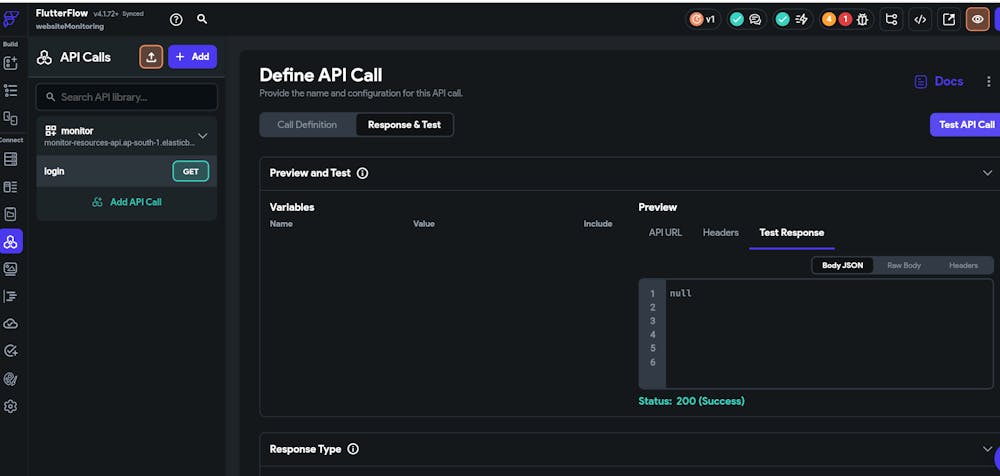Click the Search API library field
Viewport: 1000px width, 476px height.
tap(127, 97)
